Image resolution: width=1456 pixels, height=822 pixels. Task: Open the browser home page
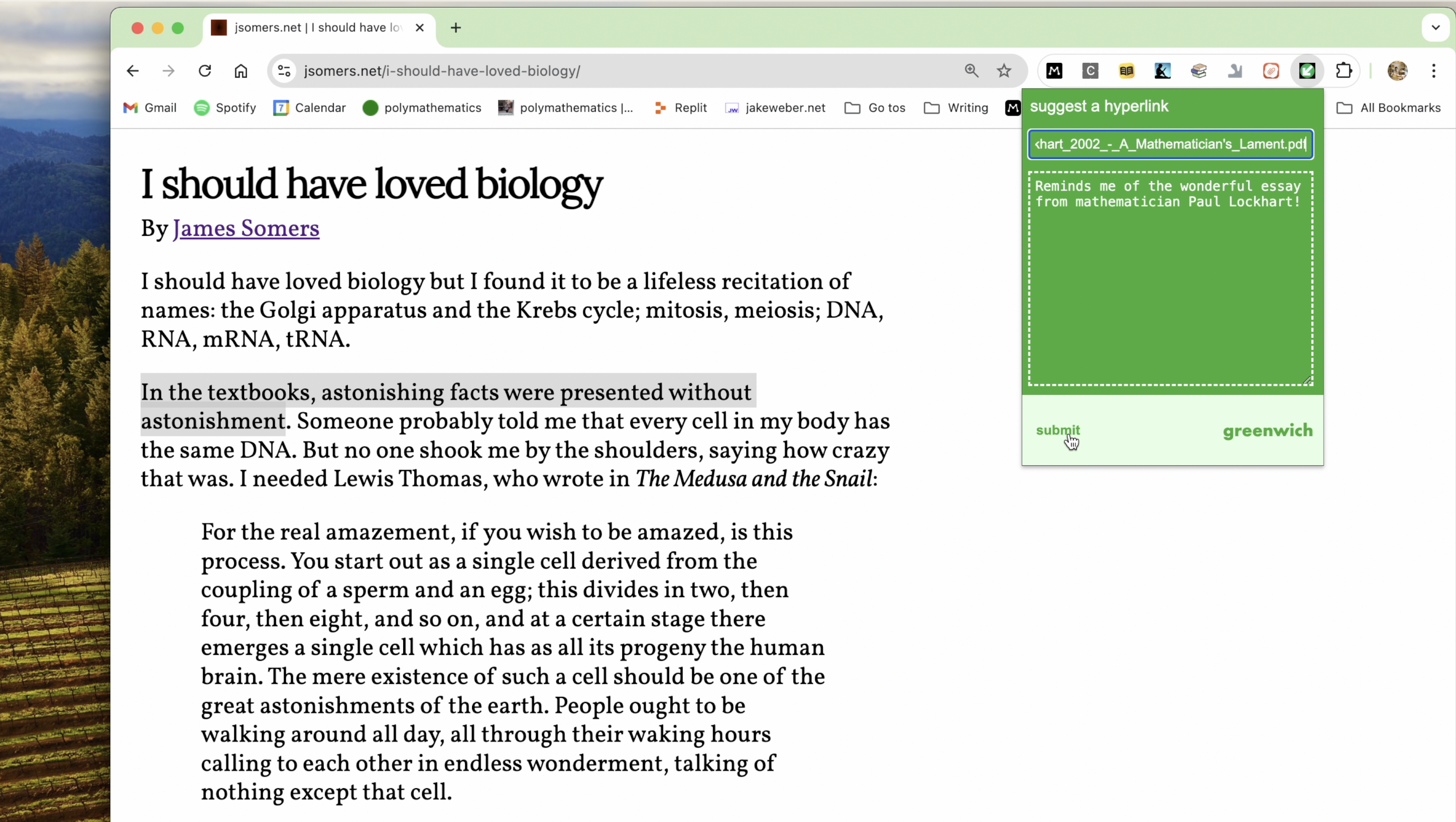coord(241,71)
